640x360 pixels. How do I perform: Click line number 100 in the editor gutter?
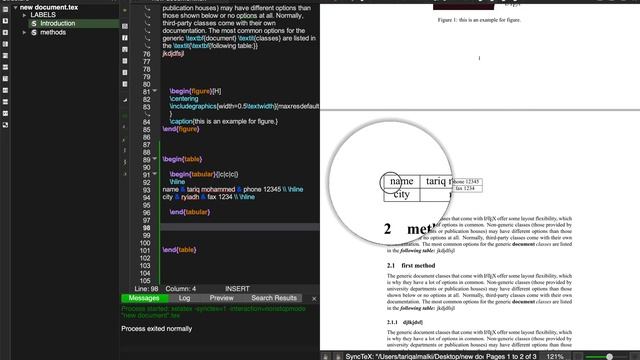[145, 243]
